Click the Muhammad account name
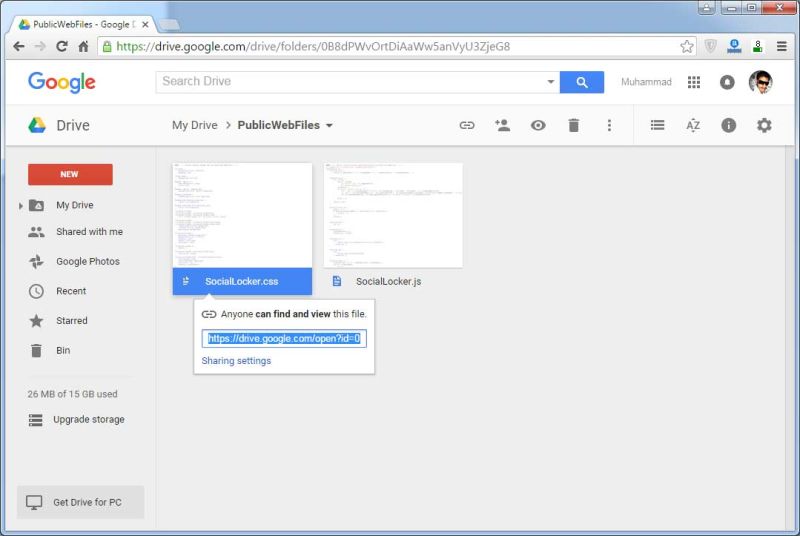800x536 pixels. [x=646, y=82]
